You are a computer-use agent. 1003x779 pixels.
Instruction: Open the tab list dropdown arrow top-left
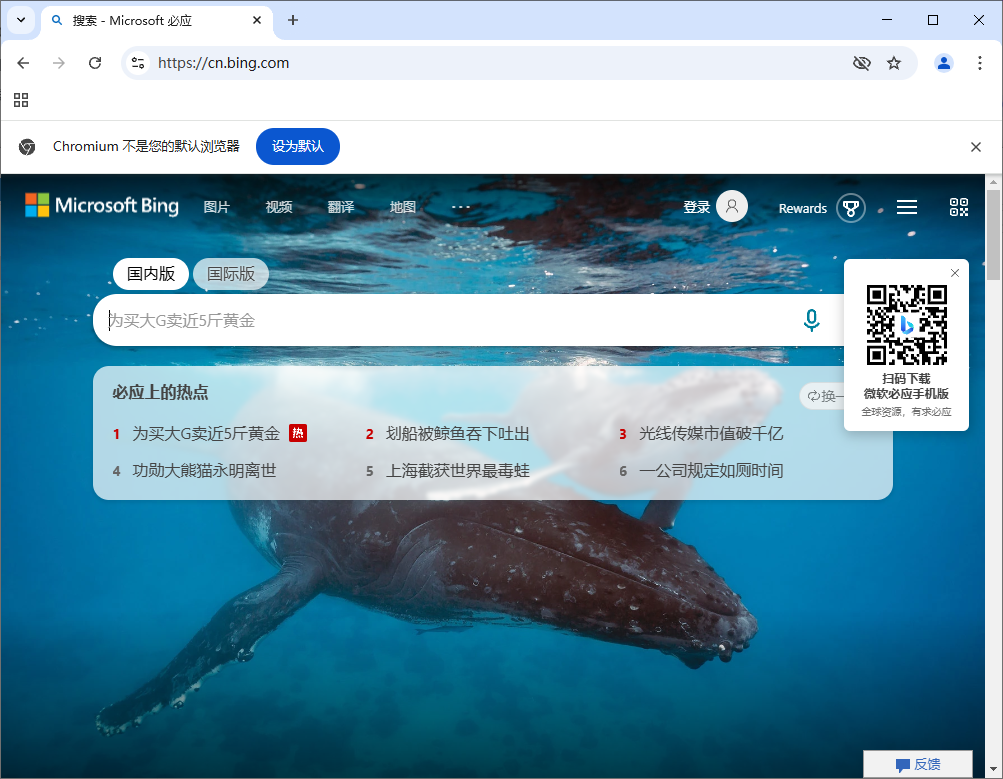20,20
